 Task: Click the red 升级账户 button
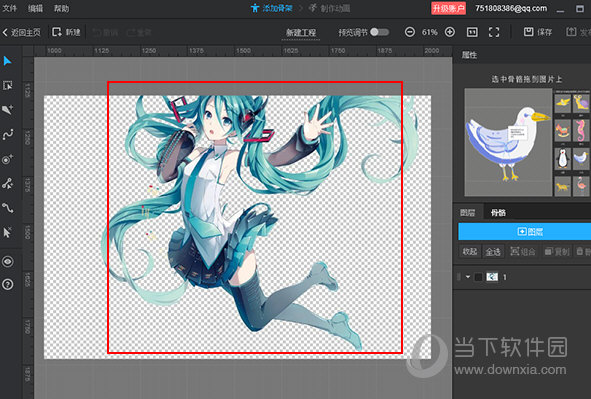tap(448, 8)
